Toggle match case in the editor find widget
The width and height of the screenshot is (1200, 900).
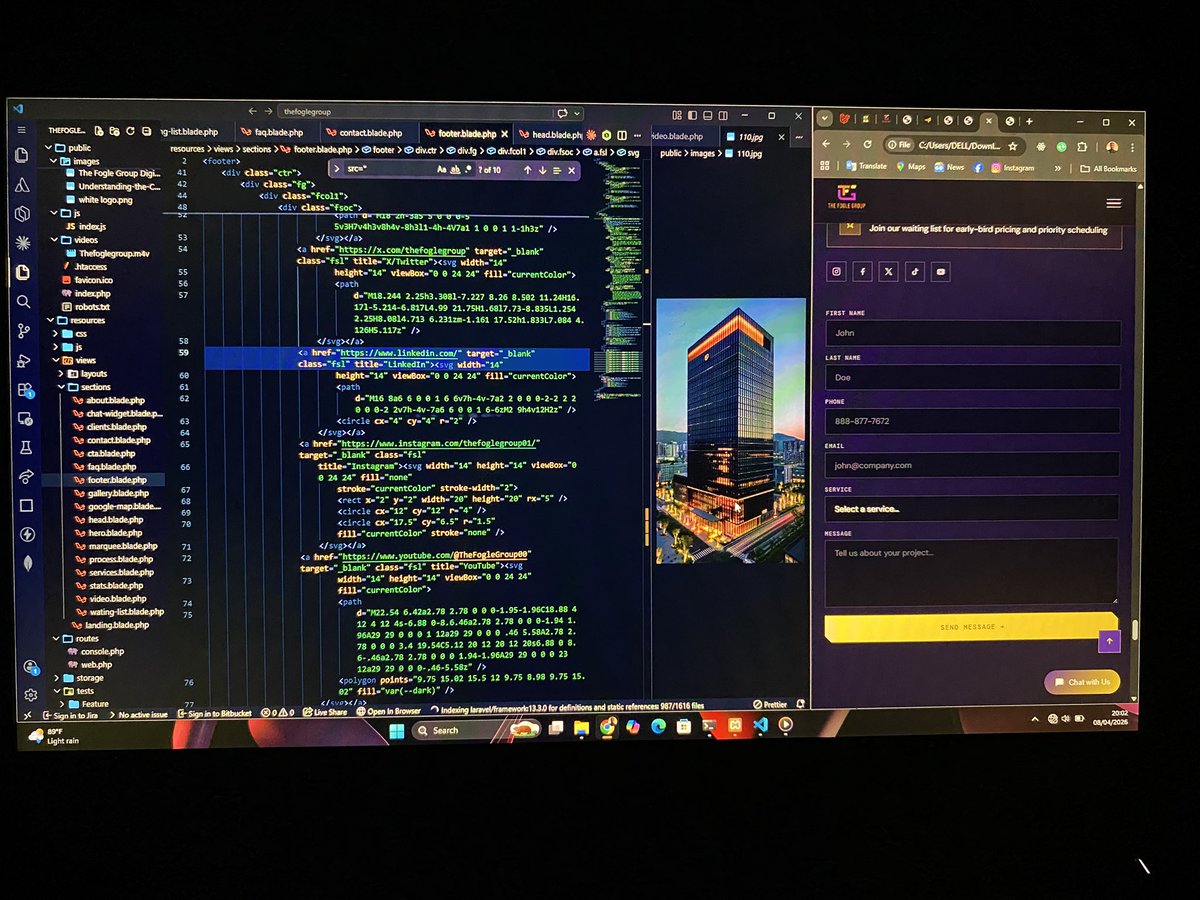tap(442, 170)
